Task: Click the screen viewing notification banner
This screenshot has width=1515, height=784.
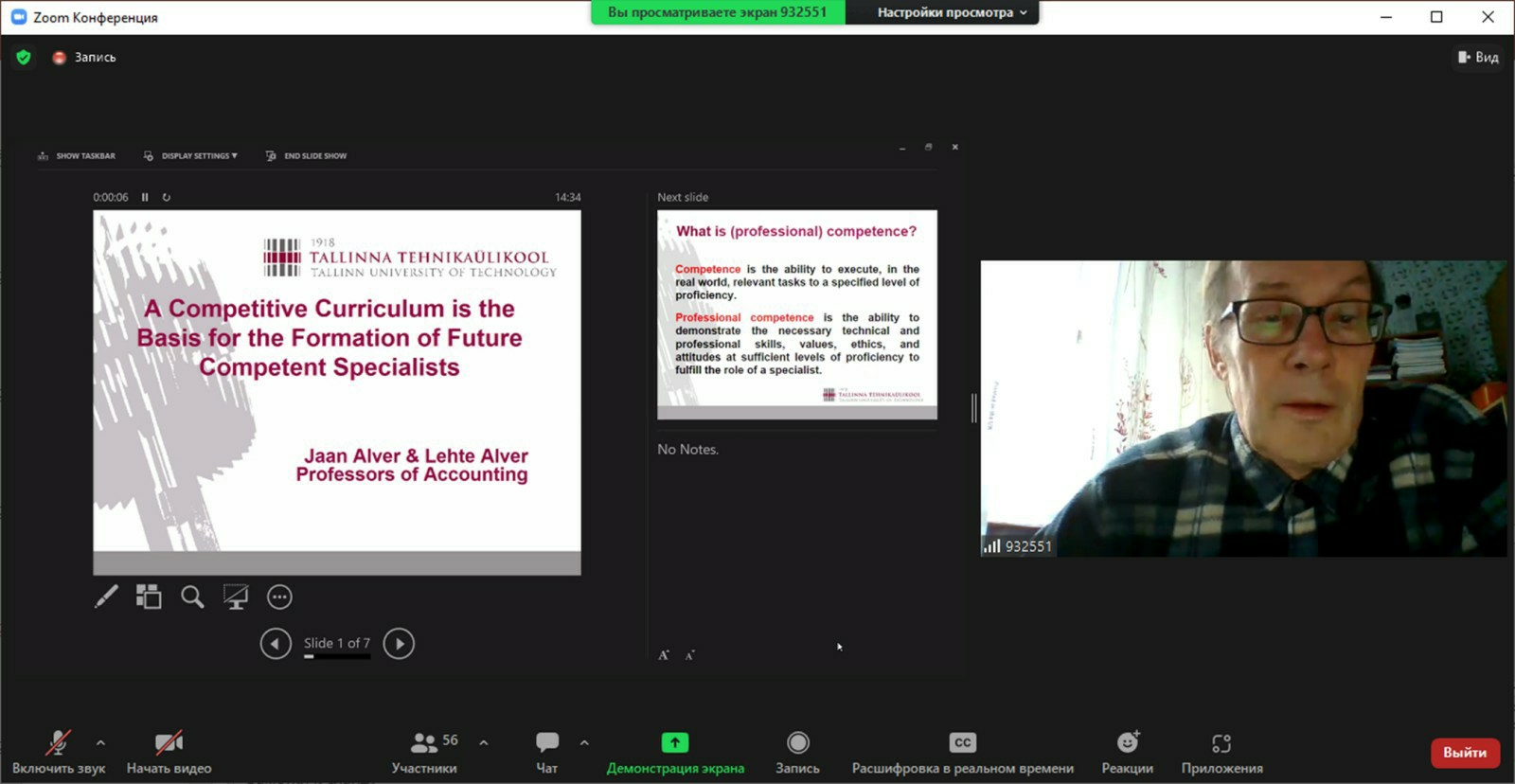Action: (x=717, y=12)
